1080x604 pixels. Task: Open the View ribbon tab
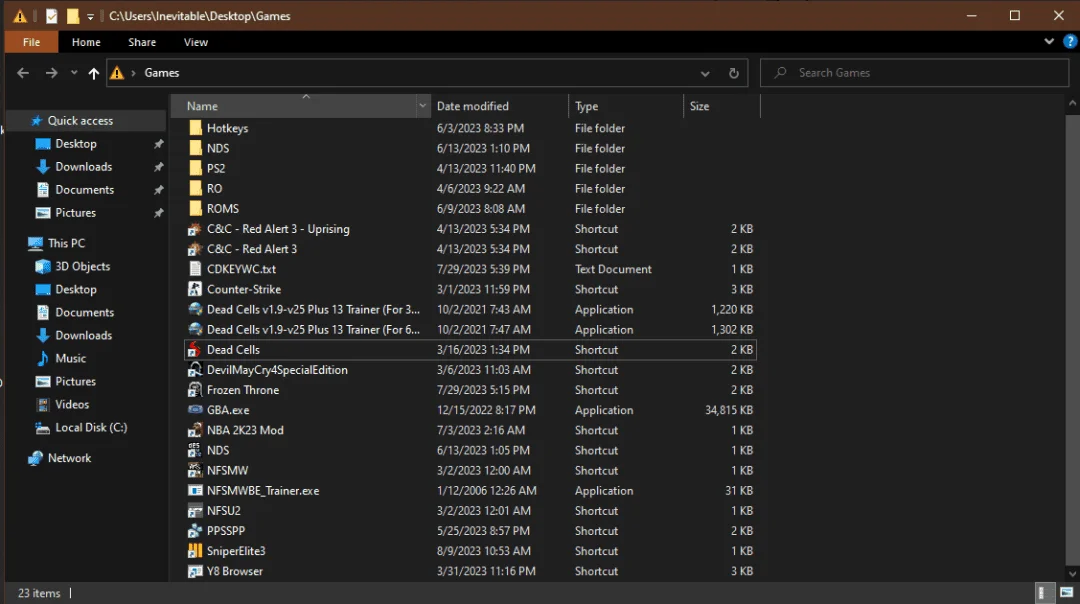(196, 42)
